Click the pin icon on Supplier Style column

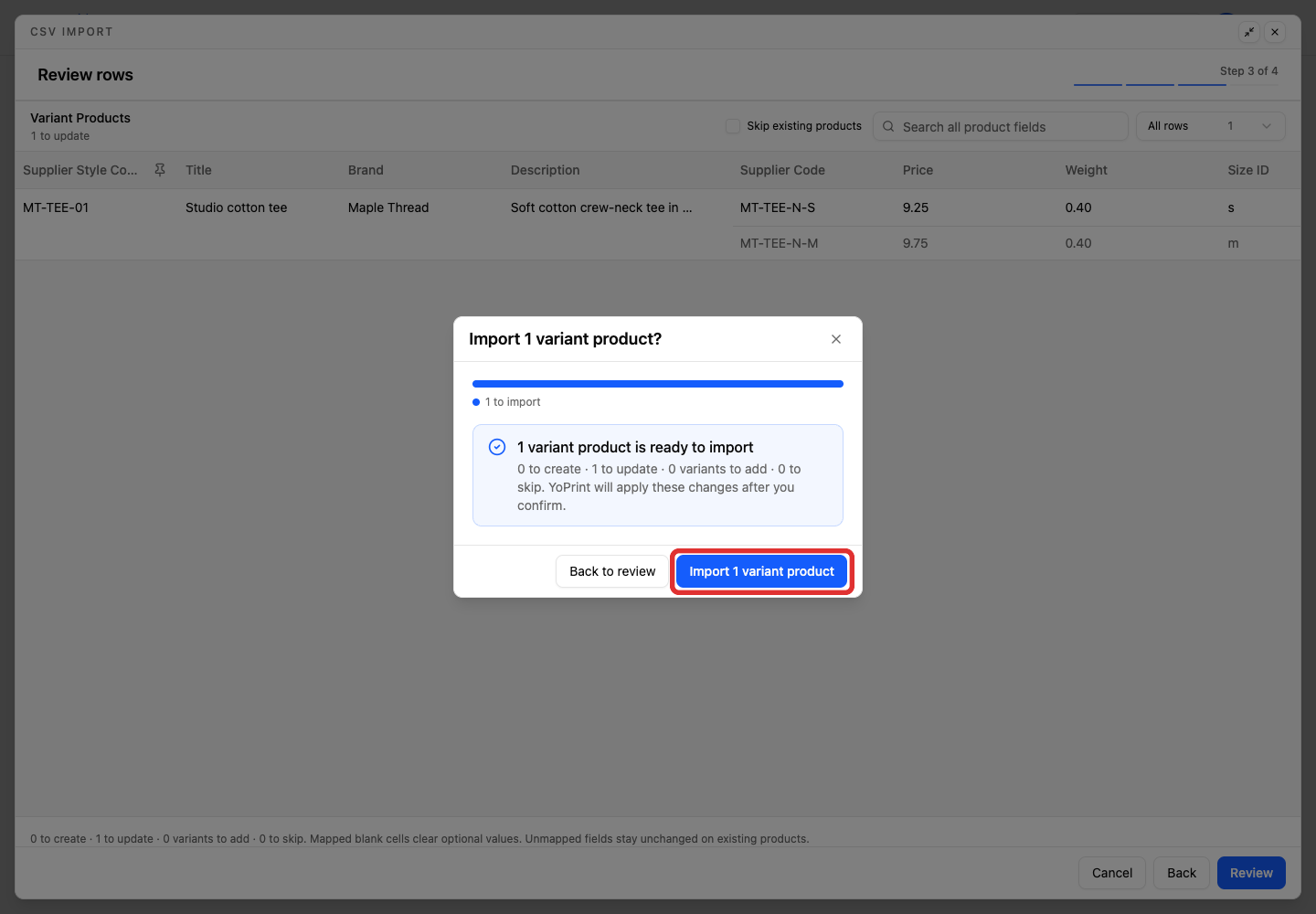pyautogui.click(x=160, y=170)
